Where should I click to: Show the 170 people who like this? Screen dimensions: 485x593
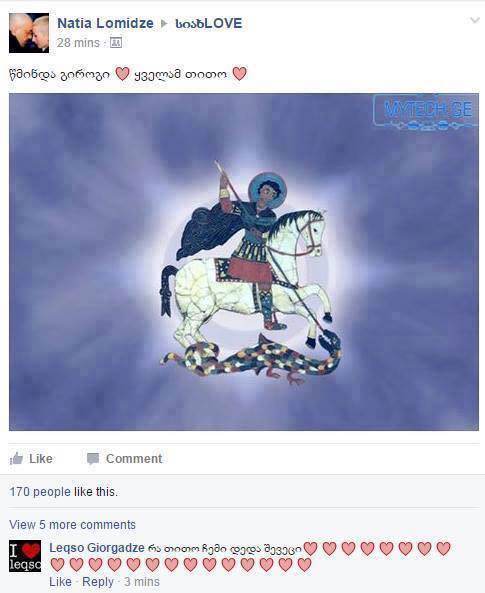point(40,492)
